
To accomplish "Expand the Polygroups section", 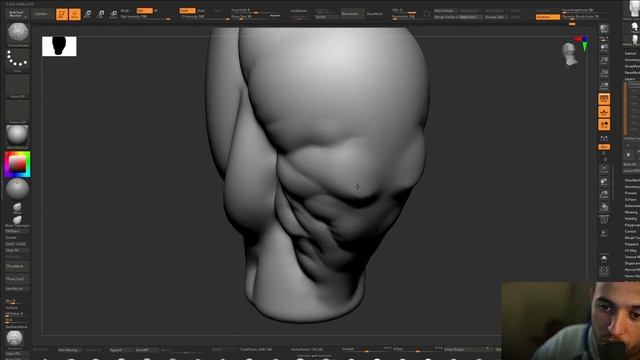I will pyautogui.click(x=632, y=225).
